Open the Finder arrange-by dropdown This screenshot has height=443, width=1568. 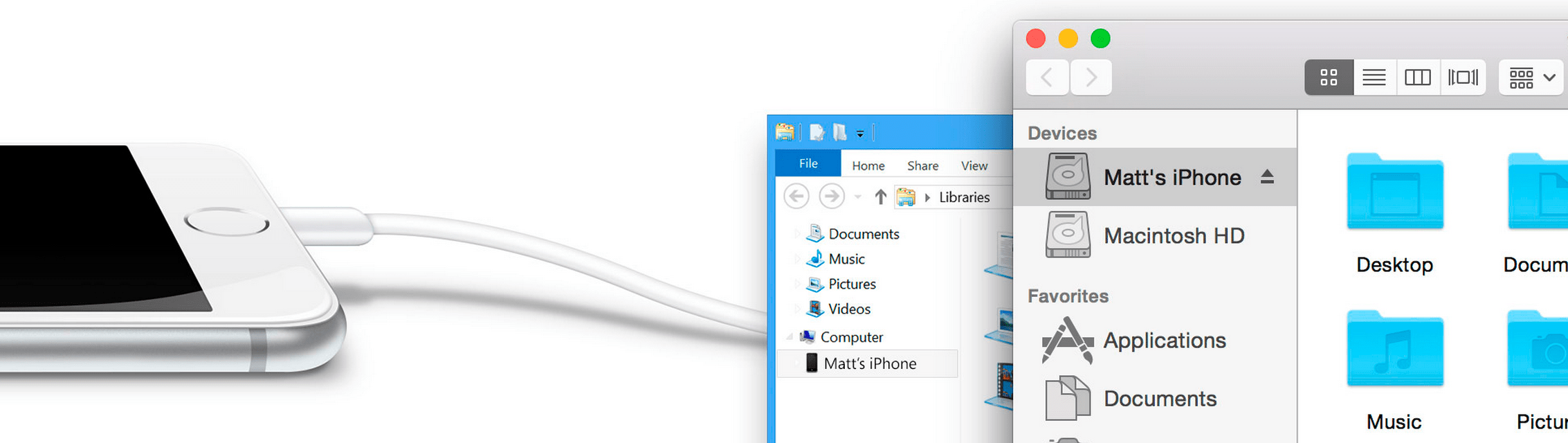coord(1533,77)
